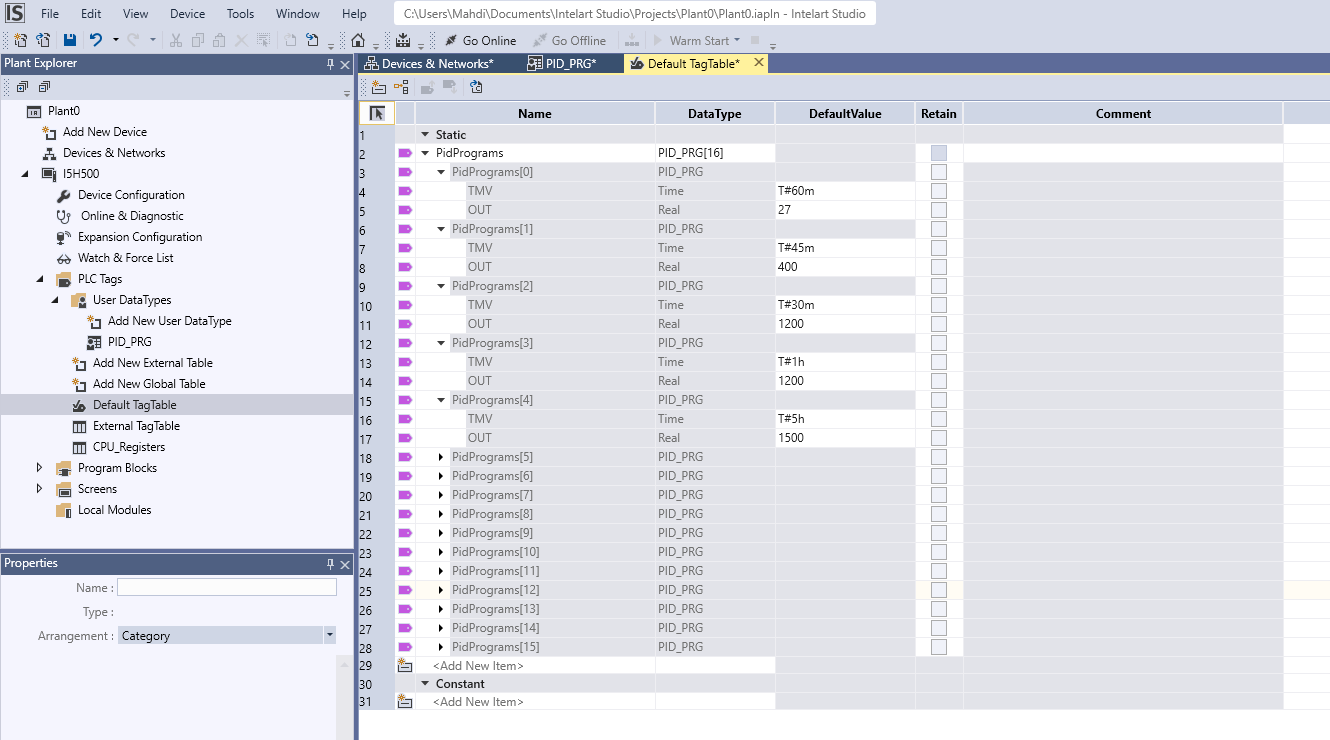Click the Undo arrow icon
Screen dimensions: 1330x740
click(x=96, y=40)
